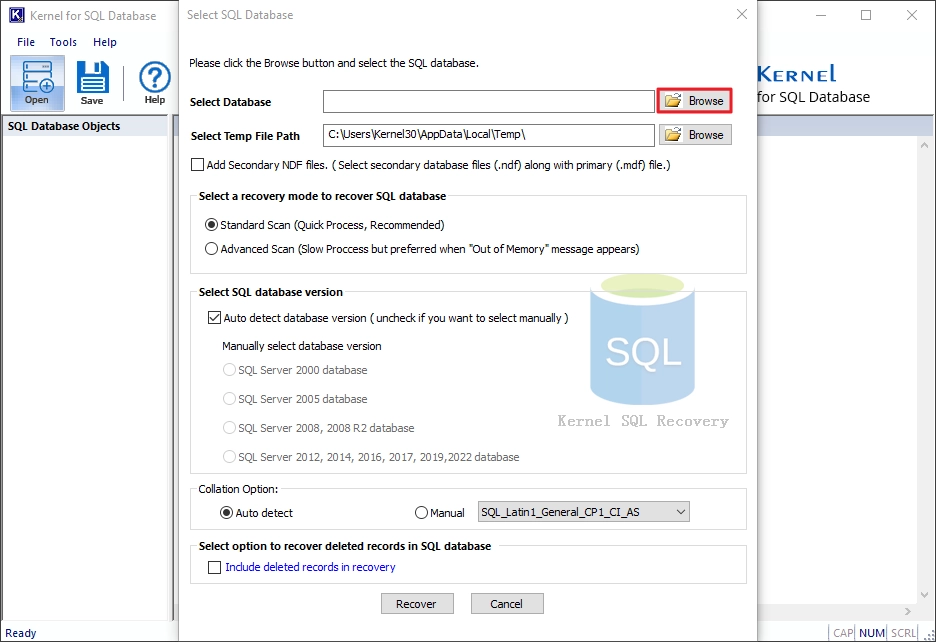Uncheck Auto detect database version
936x642 pixels.
(x=214, y=318)
